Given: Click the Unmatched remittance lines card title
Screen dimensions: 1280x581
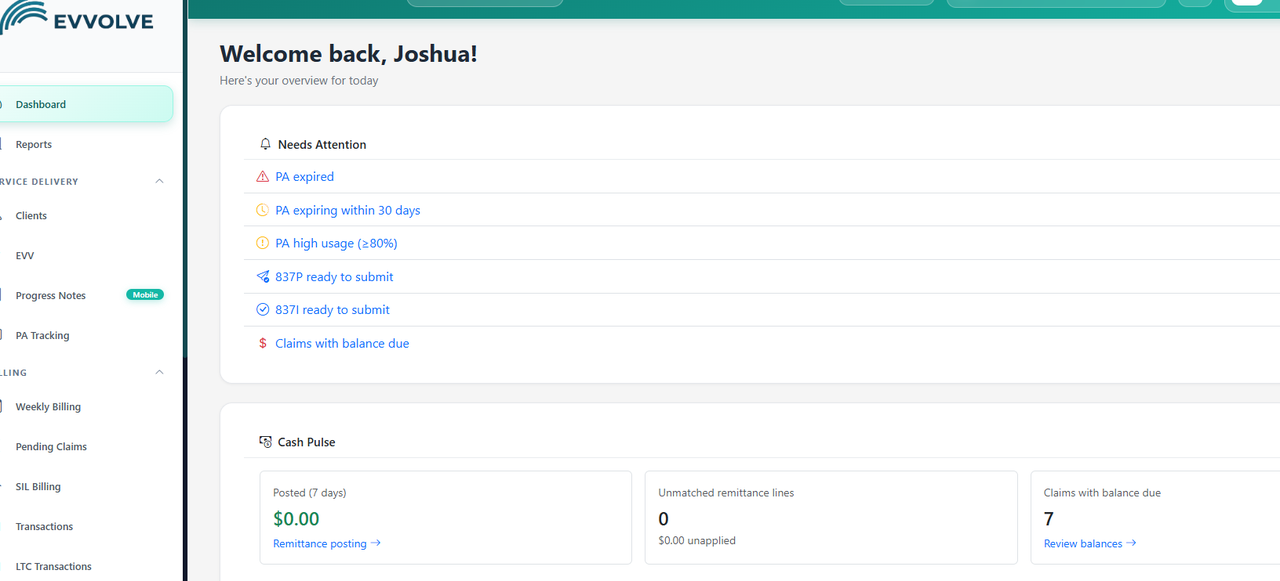Looking at the screenshot, I should click(726, 493).
